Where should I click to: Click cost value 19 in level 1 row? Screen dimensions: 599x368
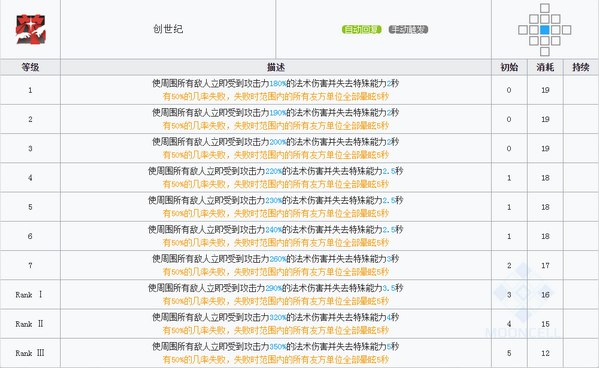[545, 90]
